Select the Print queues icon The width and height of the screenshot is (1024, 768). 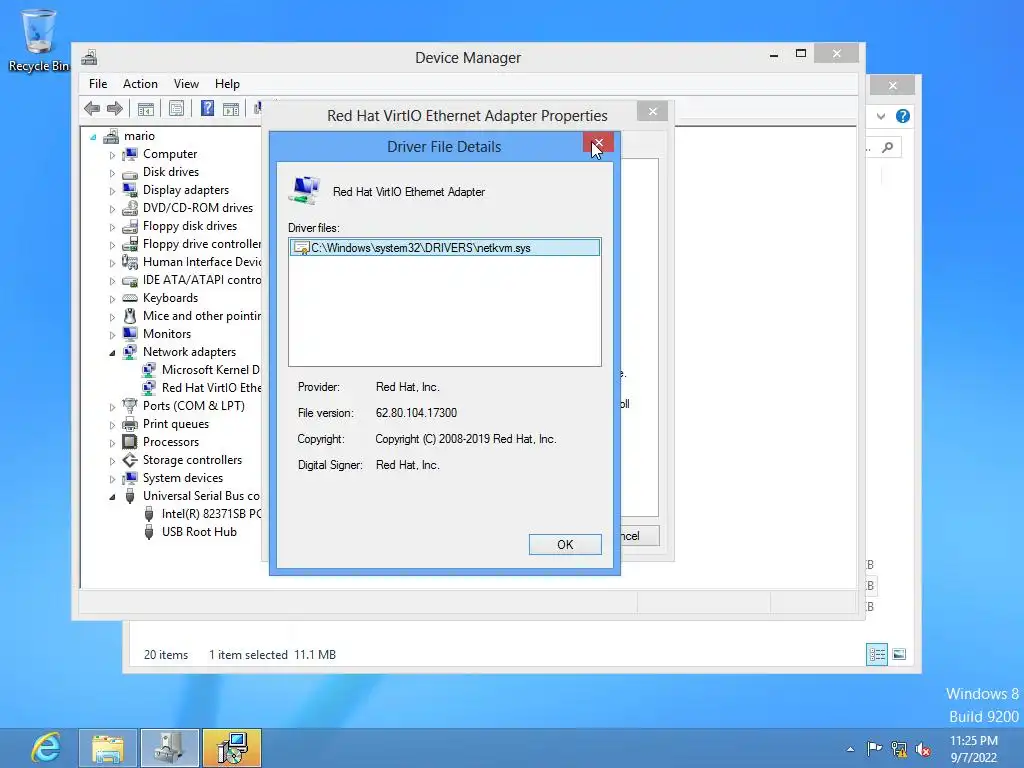[130, 424]
